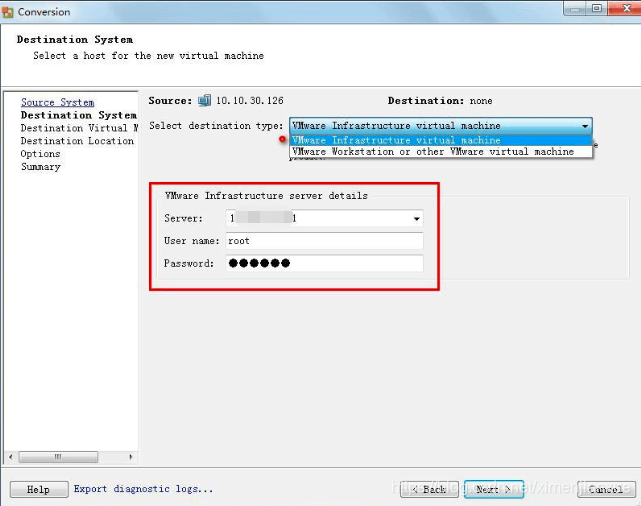The image size is (641, 506).
Task: Click the Help button
Action: [39, 489]
